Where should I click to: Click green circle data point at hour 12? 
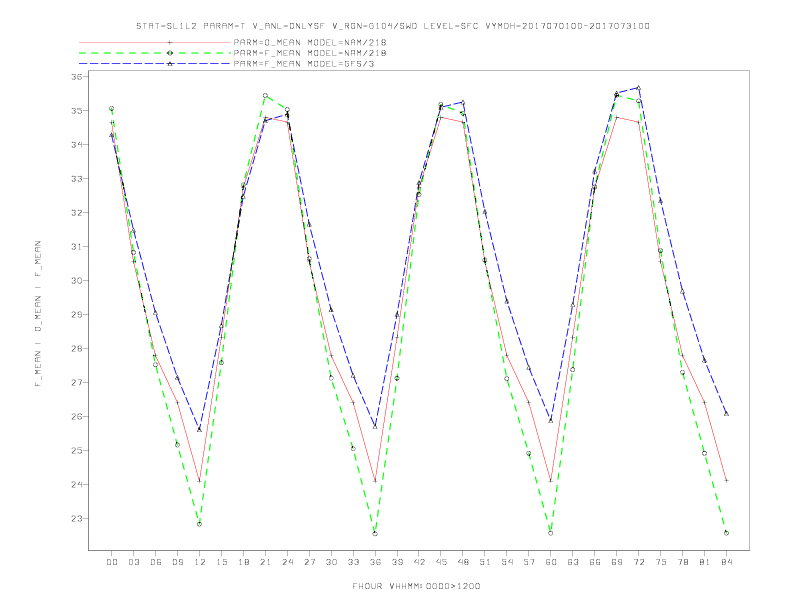tap(200, 524)
